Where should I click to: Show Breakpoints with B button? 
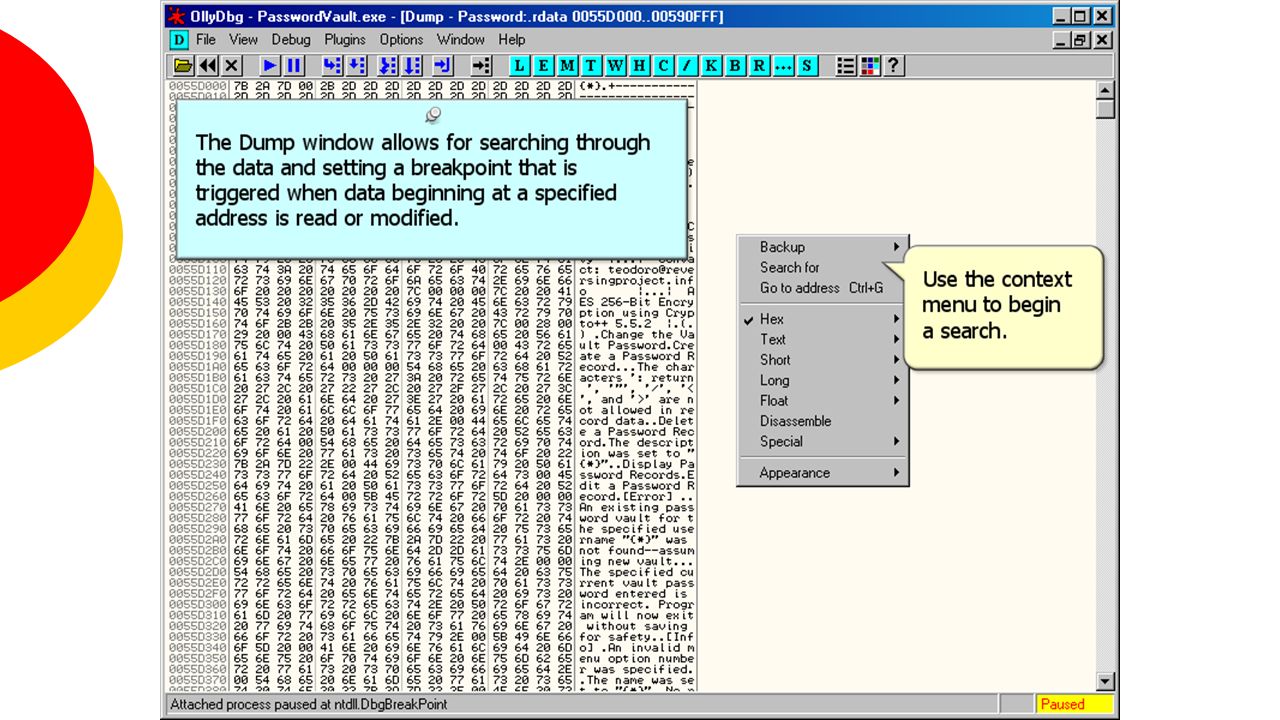click(735, 66)
